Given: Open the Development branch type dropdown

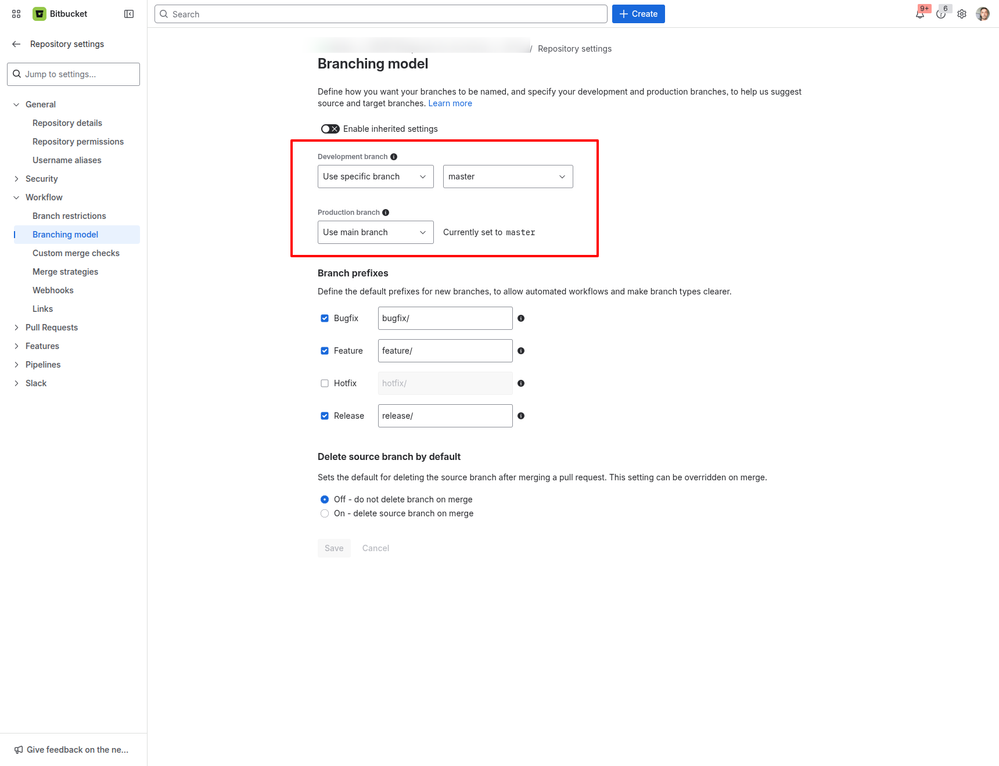Looking at the screenshot, I should (375, 176).
